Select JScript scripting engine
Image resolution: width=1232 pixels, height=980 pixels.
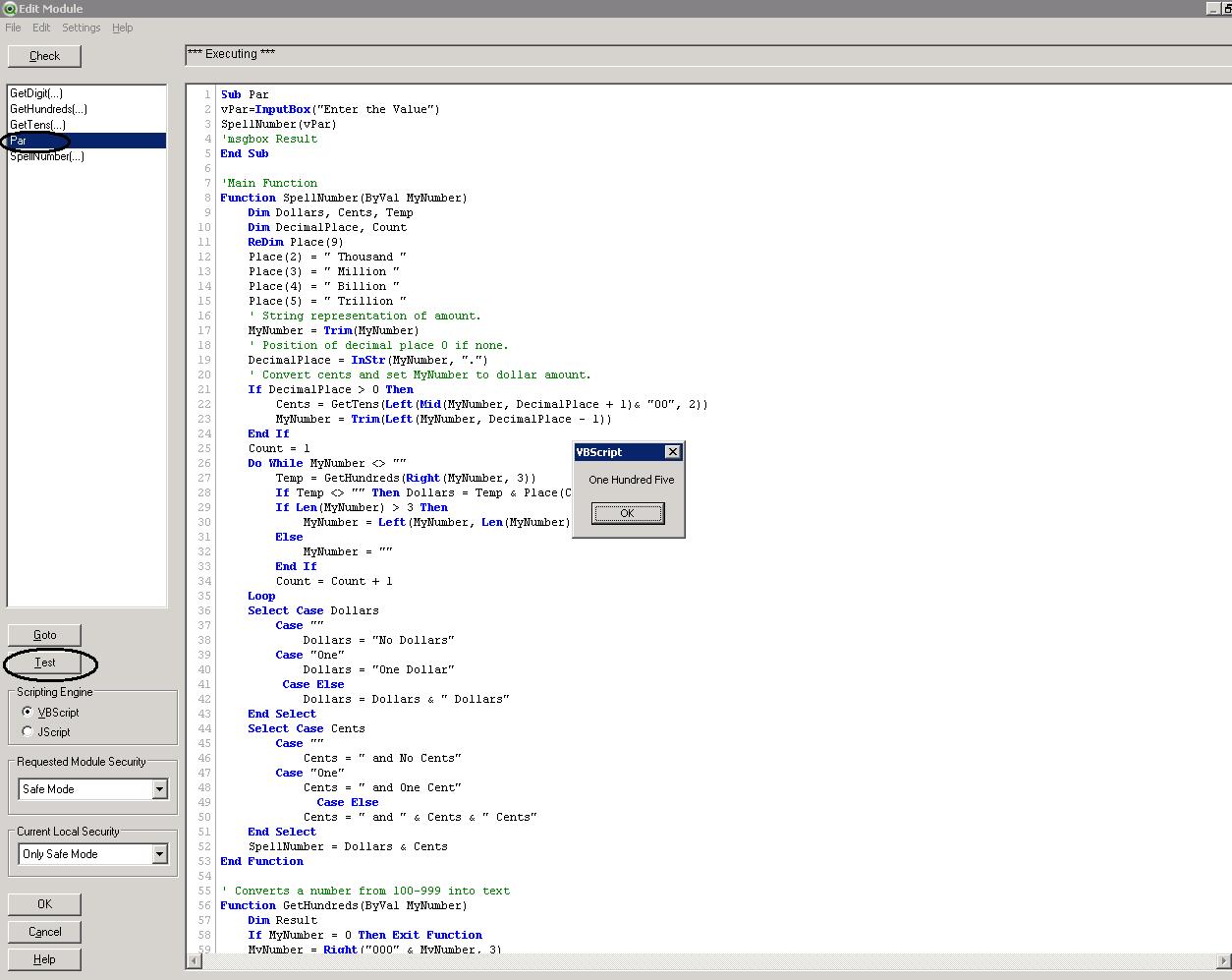(28, 731)
